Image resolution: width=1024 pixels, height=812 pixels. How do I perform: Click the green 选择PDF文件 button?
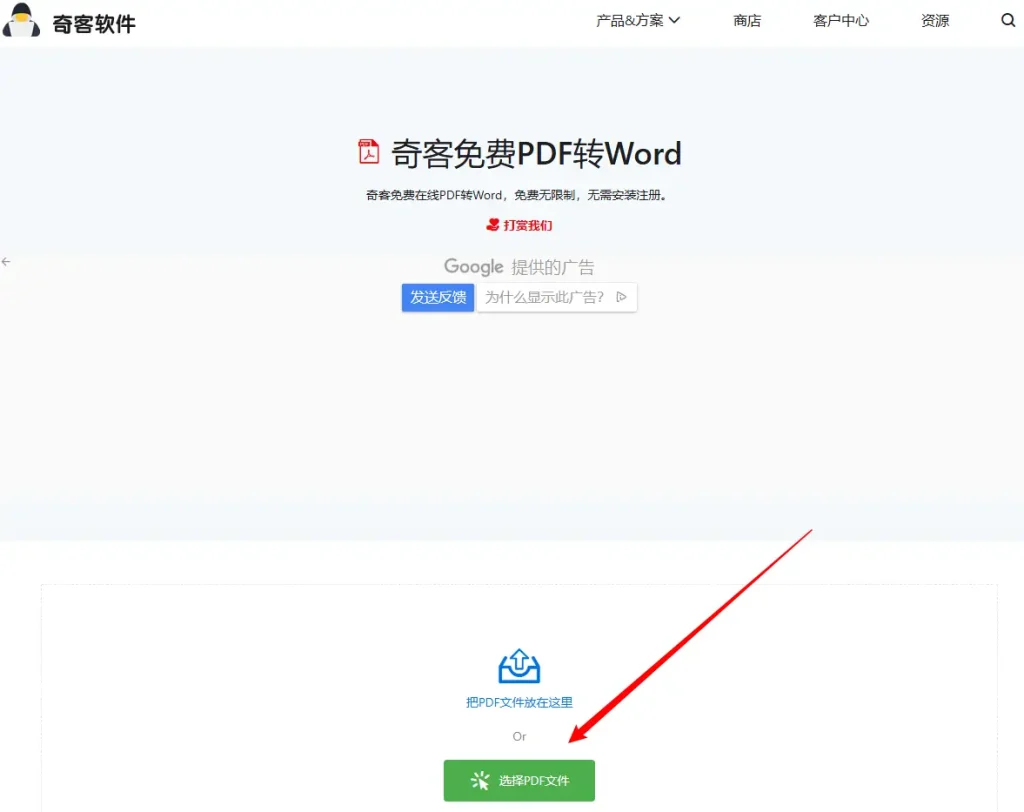coord(519,780)
